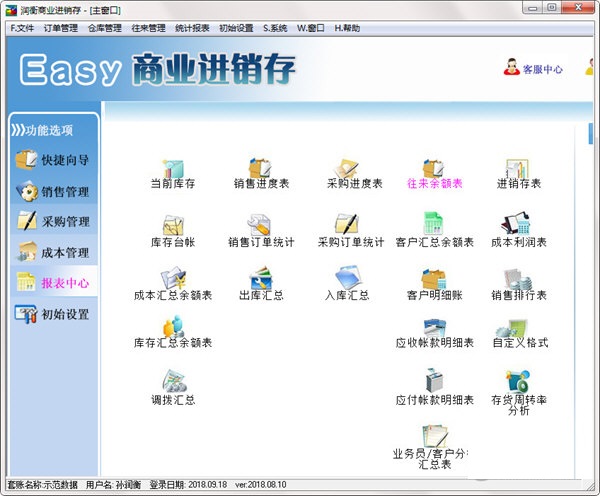The height and width of the screenshot is (496, 600).
Task: Open the 销售进度表 icon
Action: pyautogui.click(x=261, y=174)
